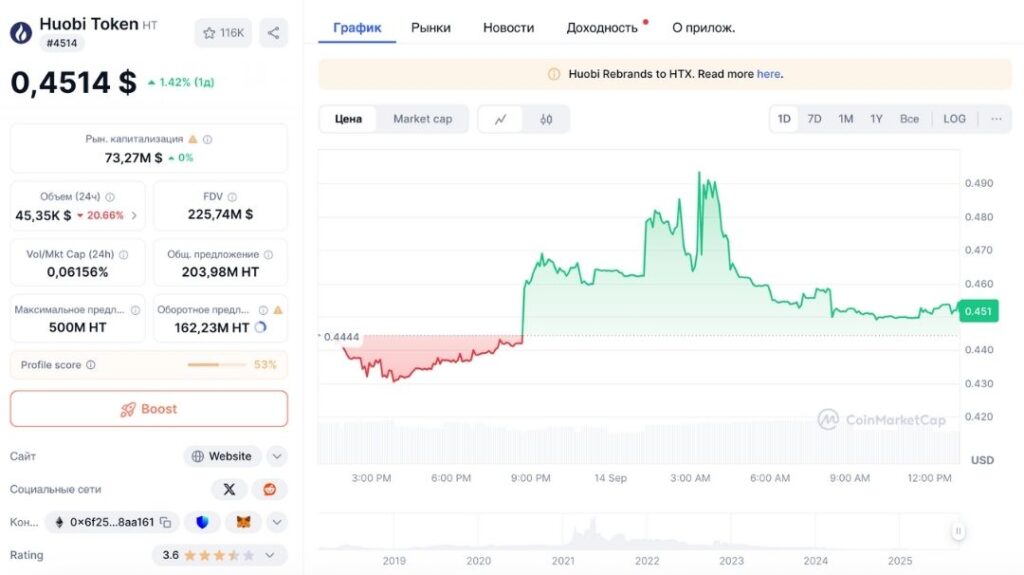The height and width of the screenshot is (575, 1024).
Task: Expand the contracts dropdown chevron
Action: [277, 522]
